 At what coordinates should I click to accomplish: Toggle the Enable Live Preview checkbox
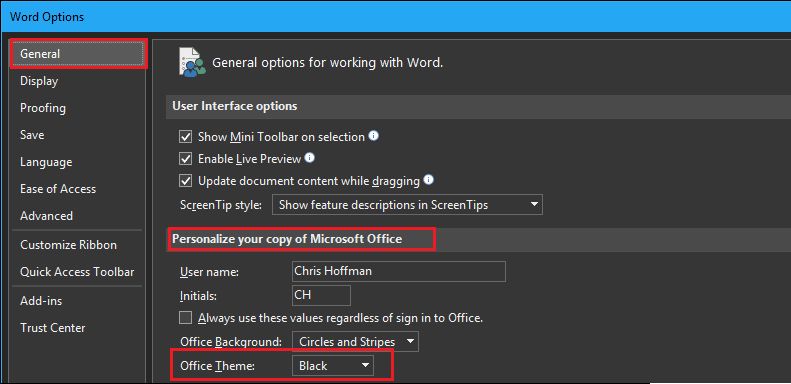click(186, 158)
